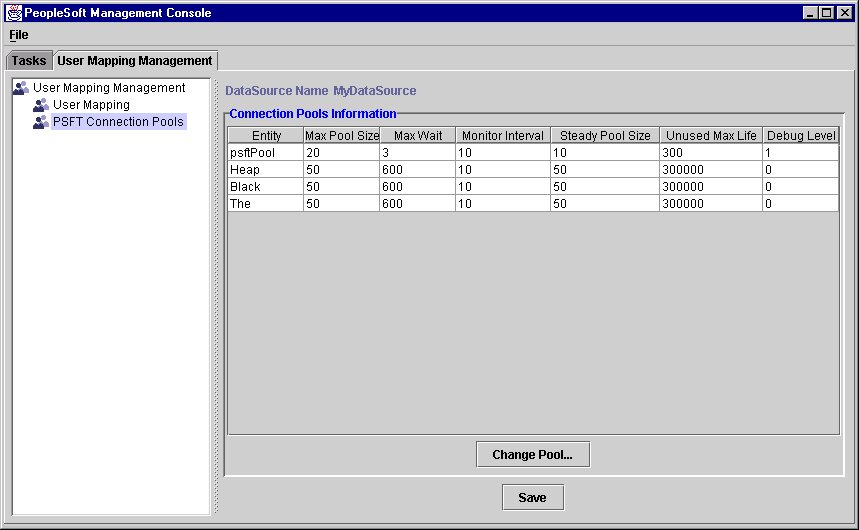Click the Save button
The width and height of the screenshot is (859, 530).
click(532, 497)
